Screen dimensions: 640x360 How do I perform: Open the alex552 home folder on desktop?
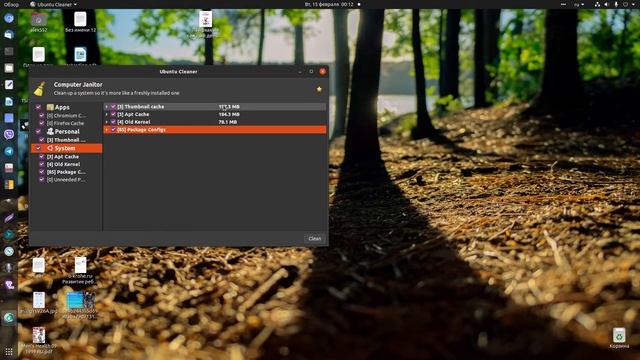(39, 19)
